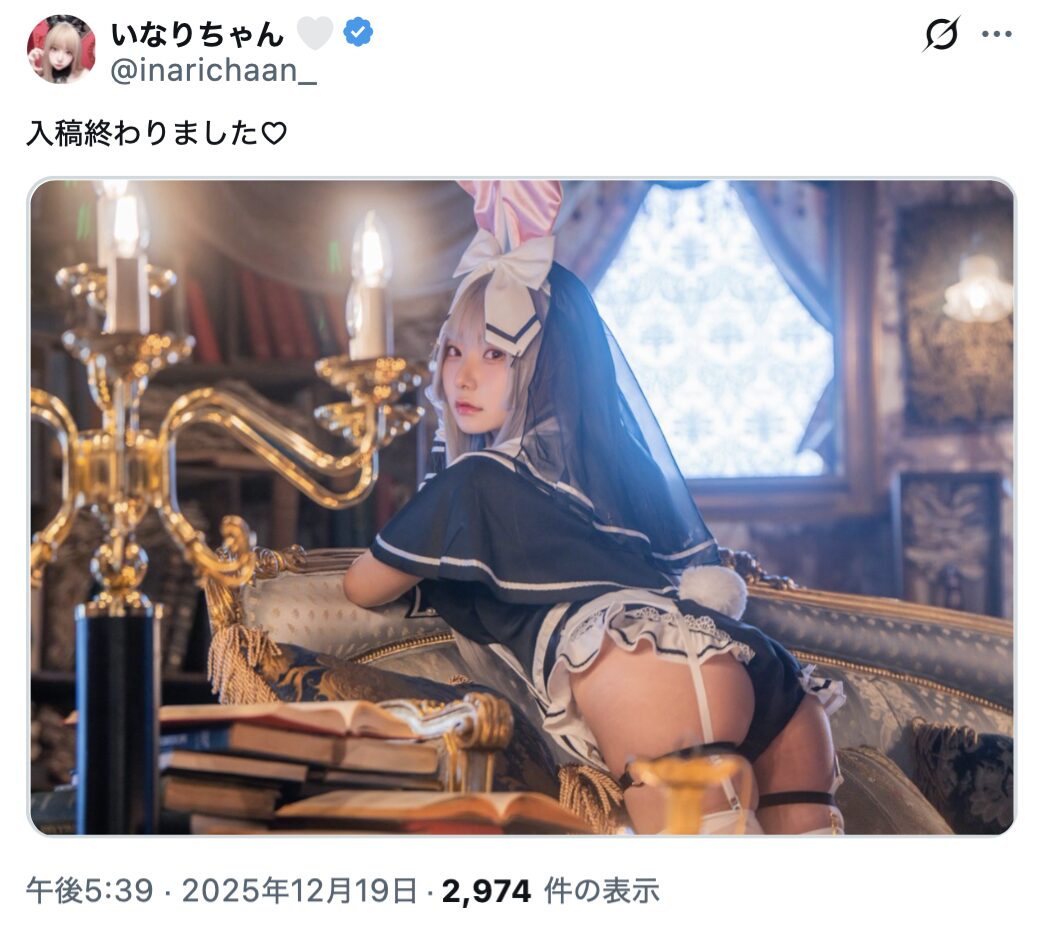Open the Grok explain-post icon
Viewport: 1042px width, 928px height.
click(941, 33)
